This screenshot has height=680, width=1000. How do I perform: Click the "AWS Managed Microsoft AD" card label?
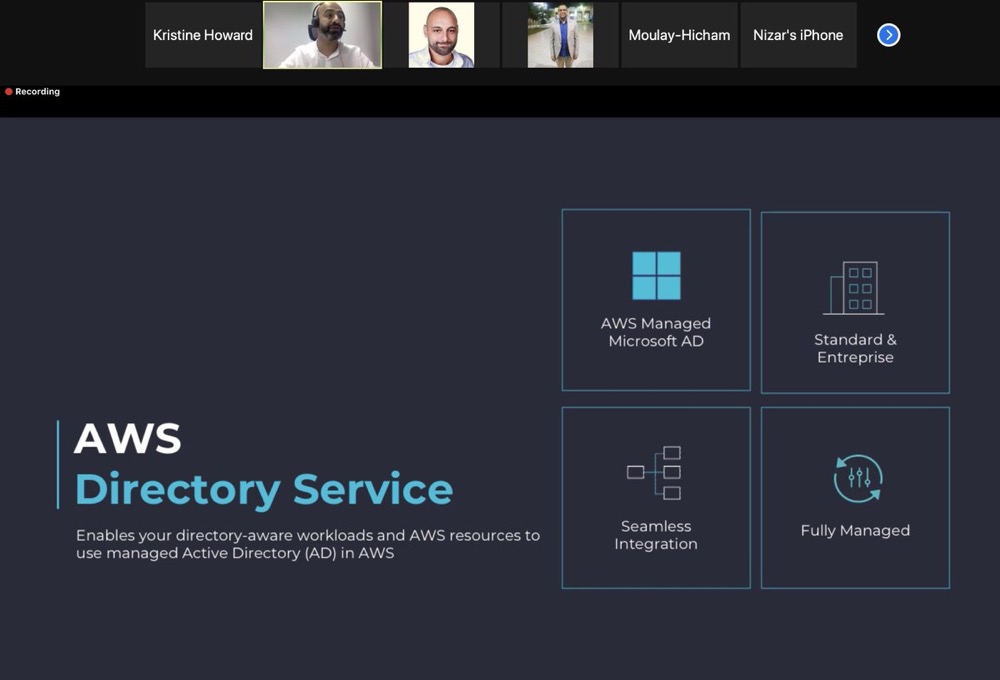coord(656,332)
